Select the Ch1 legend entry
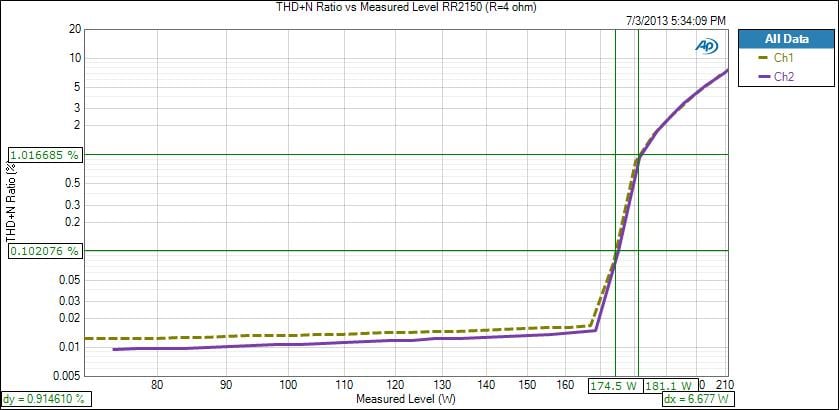 pos(784,58)
